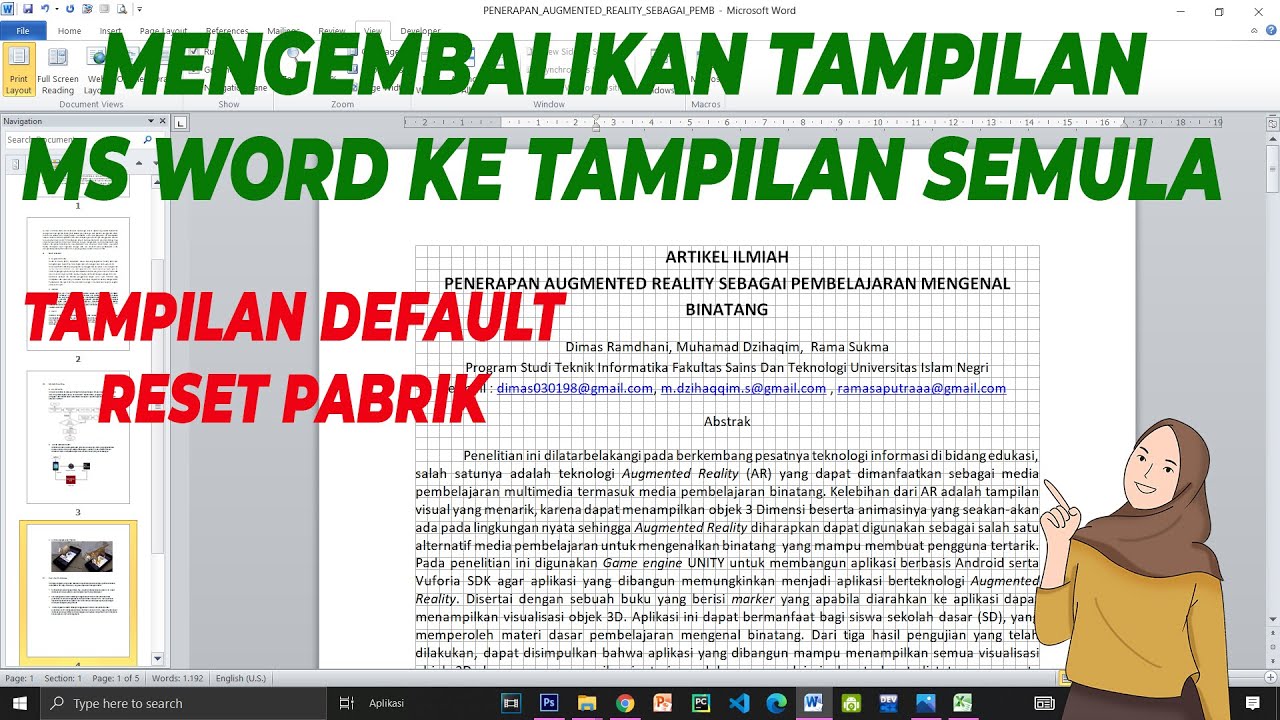Click the Aplikasi taskbar label
The height and width of the screenshot is (720, 1280).
pyautogui.click(x=386, y=703)
